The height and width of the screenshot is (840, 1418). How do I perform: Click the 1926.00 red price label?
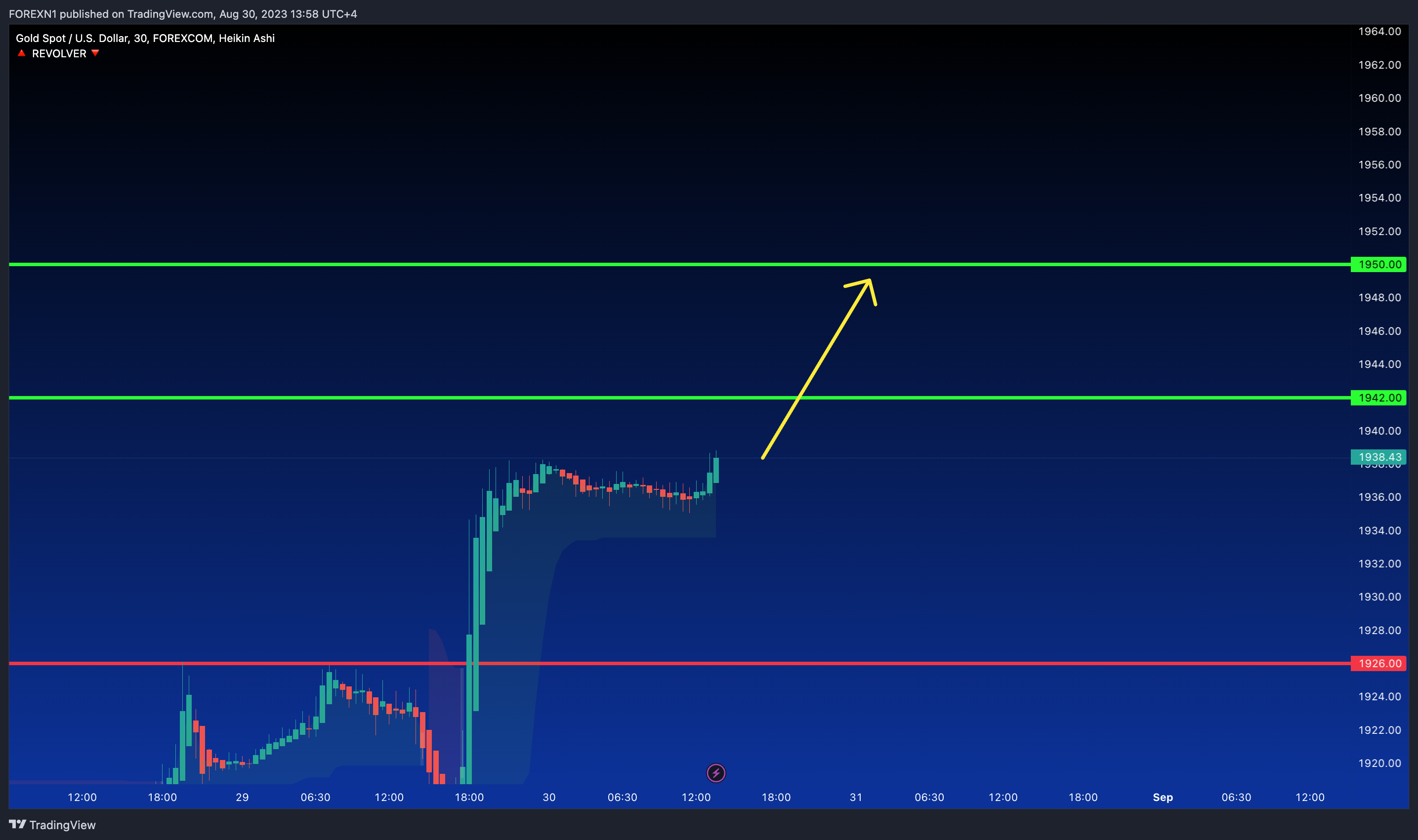tap(1378, 663)
